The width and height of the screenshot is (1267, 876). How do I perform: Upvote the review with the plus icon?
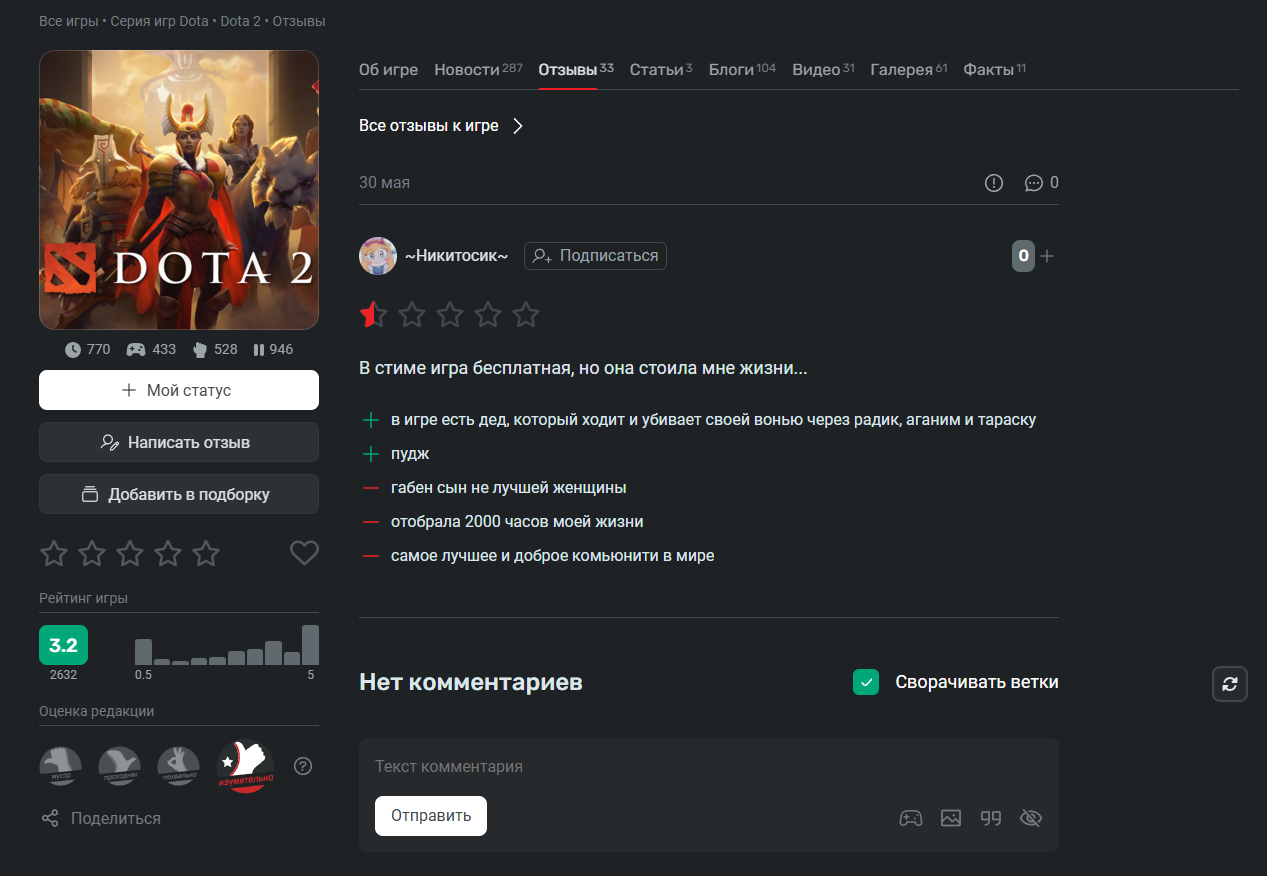(x=1047, y=256)
